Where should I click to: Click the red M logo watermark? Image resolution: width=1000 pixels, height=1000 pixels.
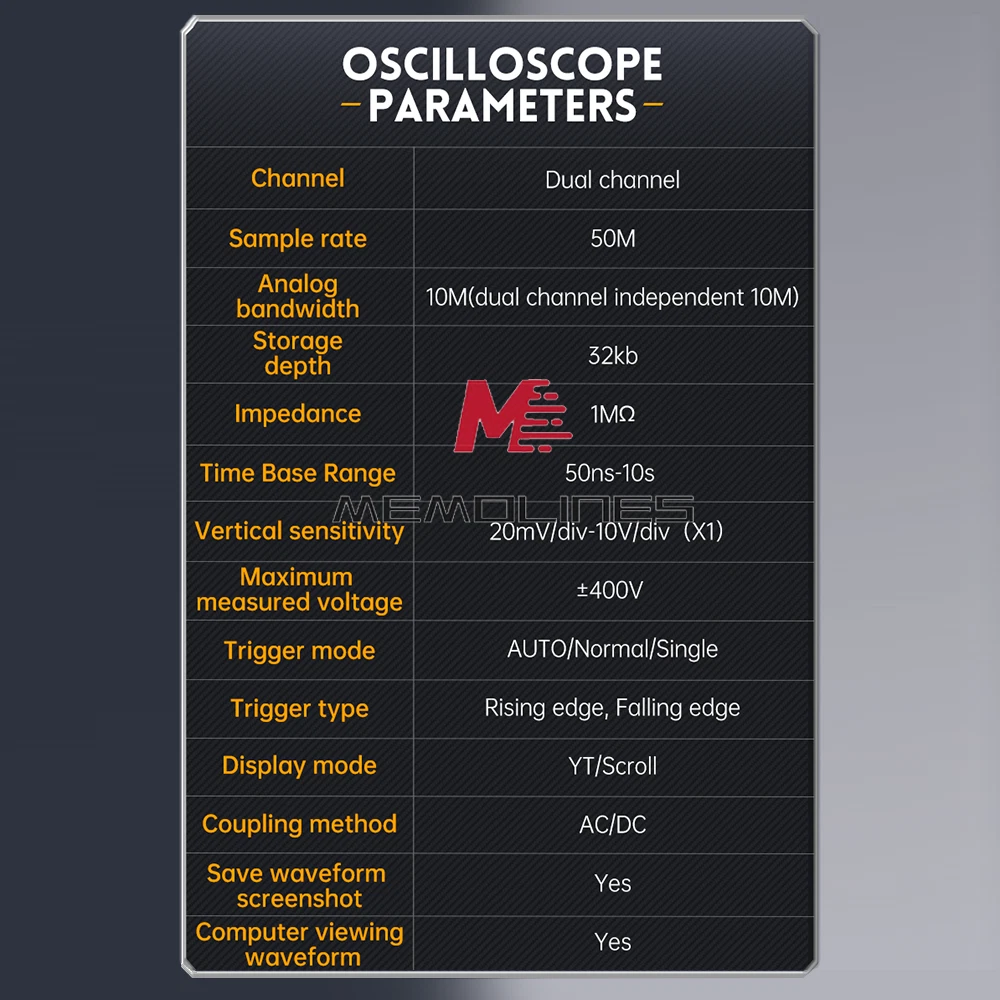click(513, 416)
